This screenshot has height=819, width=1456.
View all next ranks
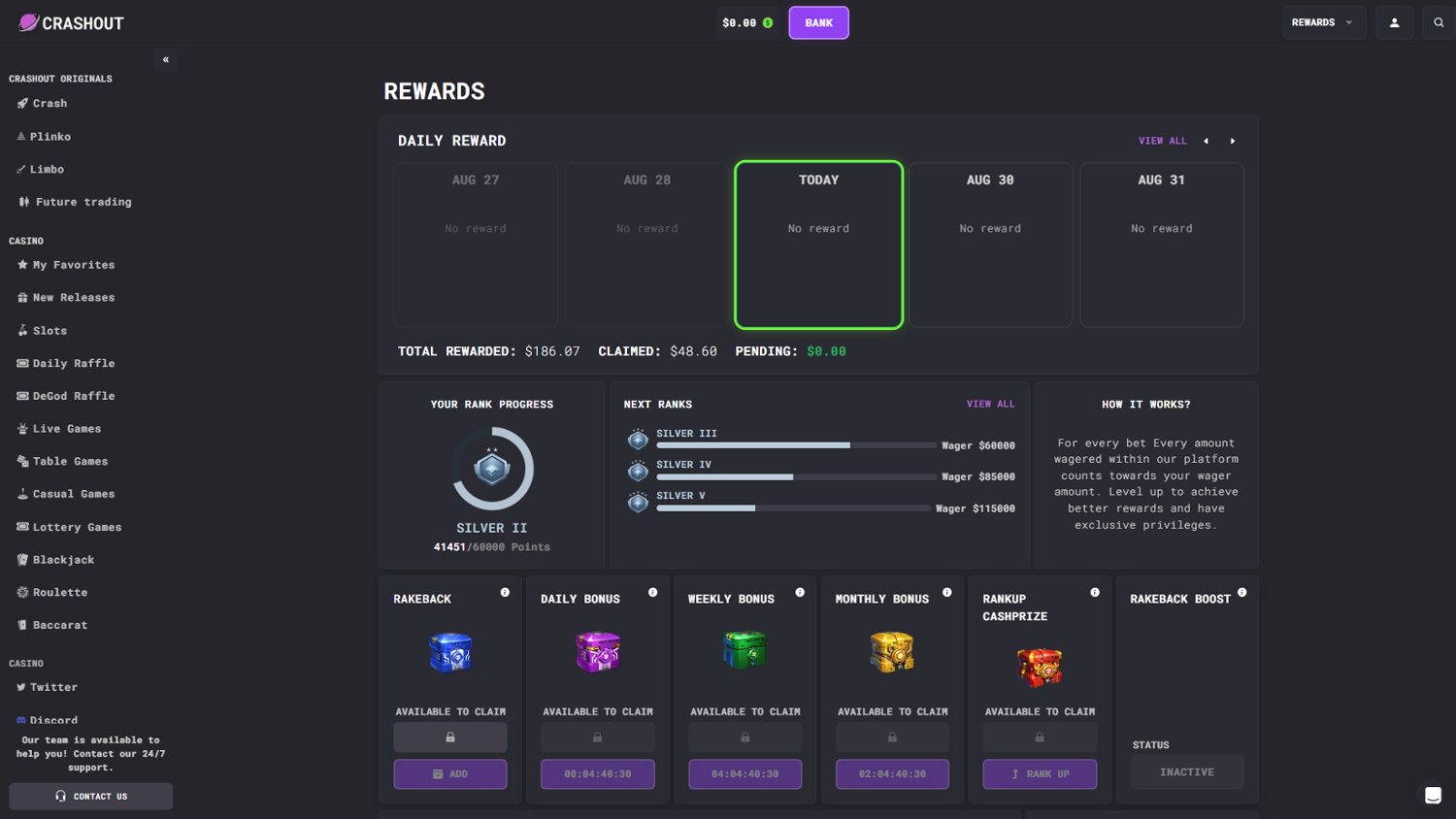point(990,404)
